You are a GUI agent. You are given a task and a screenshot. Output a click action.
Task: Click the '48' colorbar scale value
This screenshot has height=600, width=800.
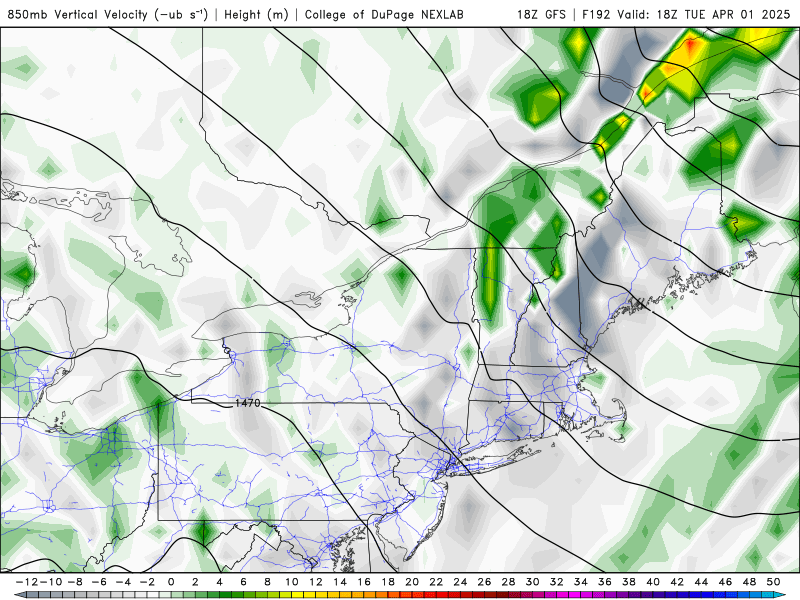pos(749,582)
